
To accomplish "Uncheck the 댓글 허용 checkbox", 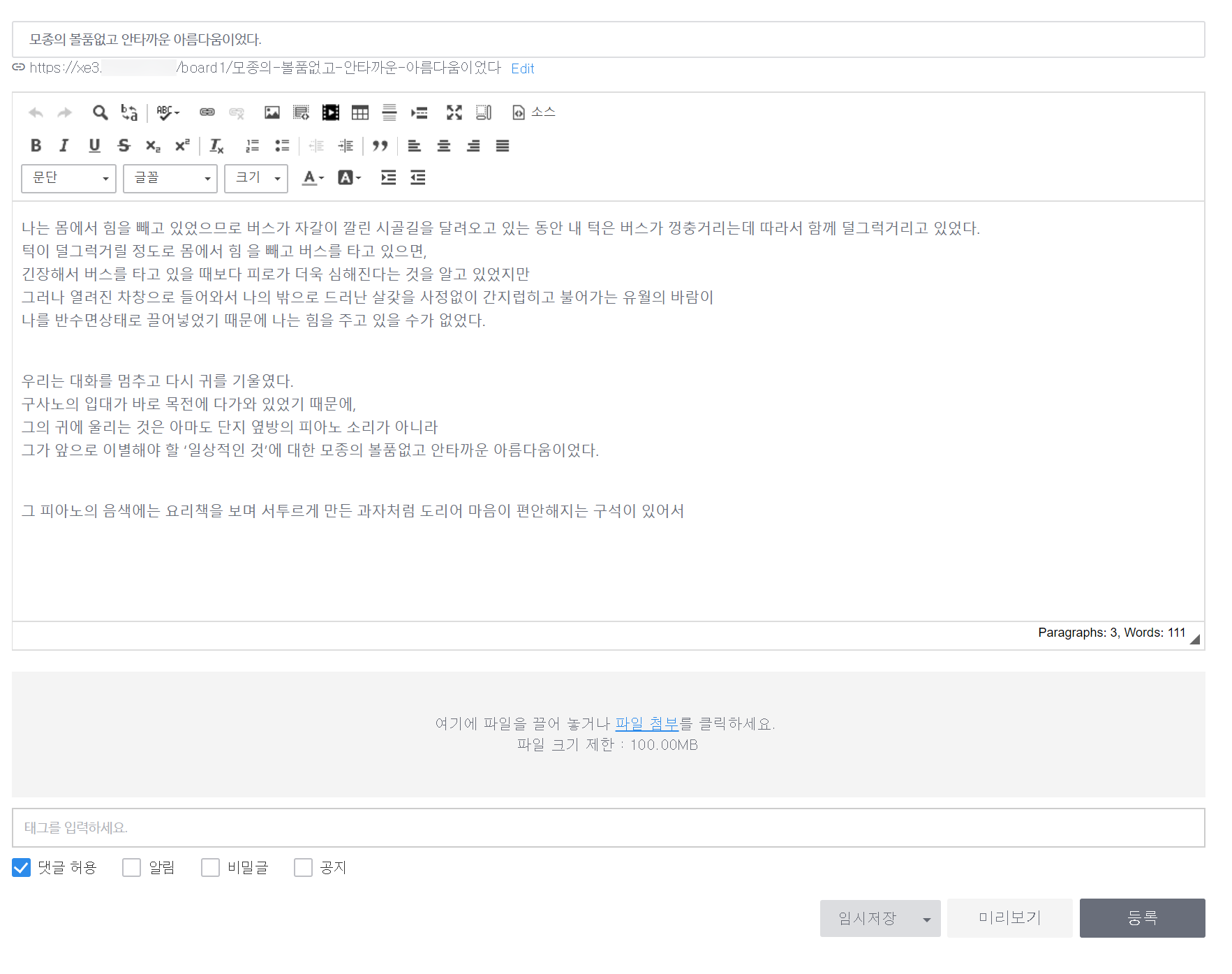I will tap(22, 867).
